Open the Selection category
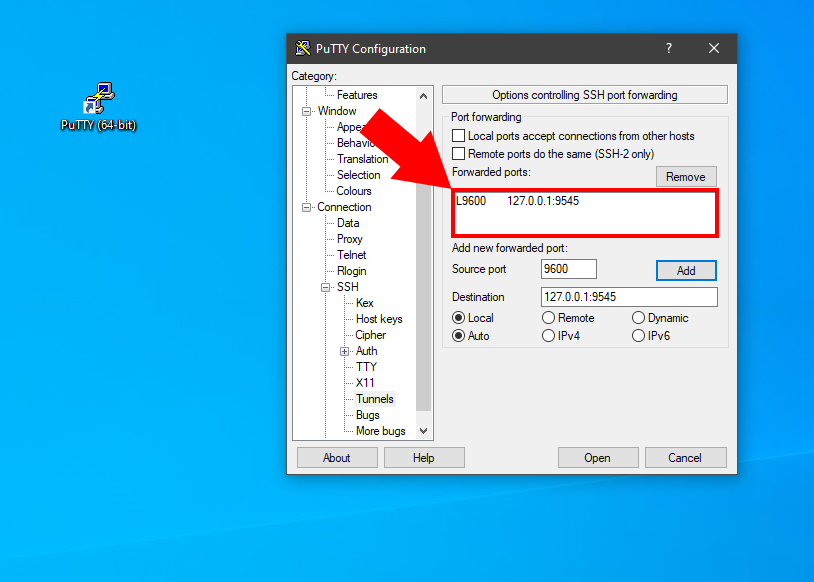The height and width of the screenshot is (582, 814). coord(358,175)
